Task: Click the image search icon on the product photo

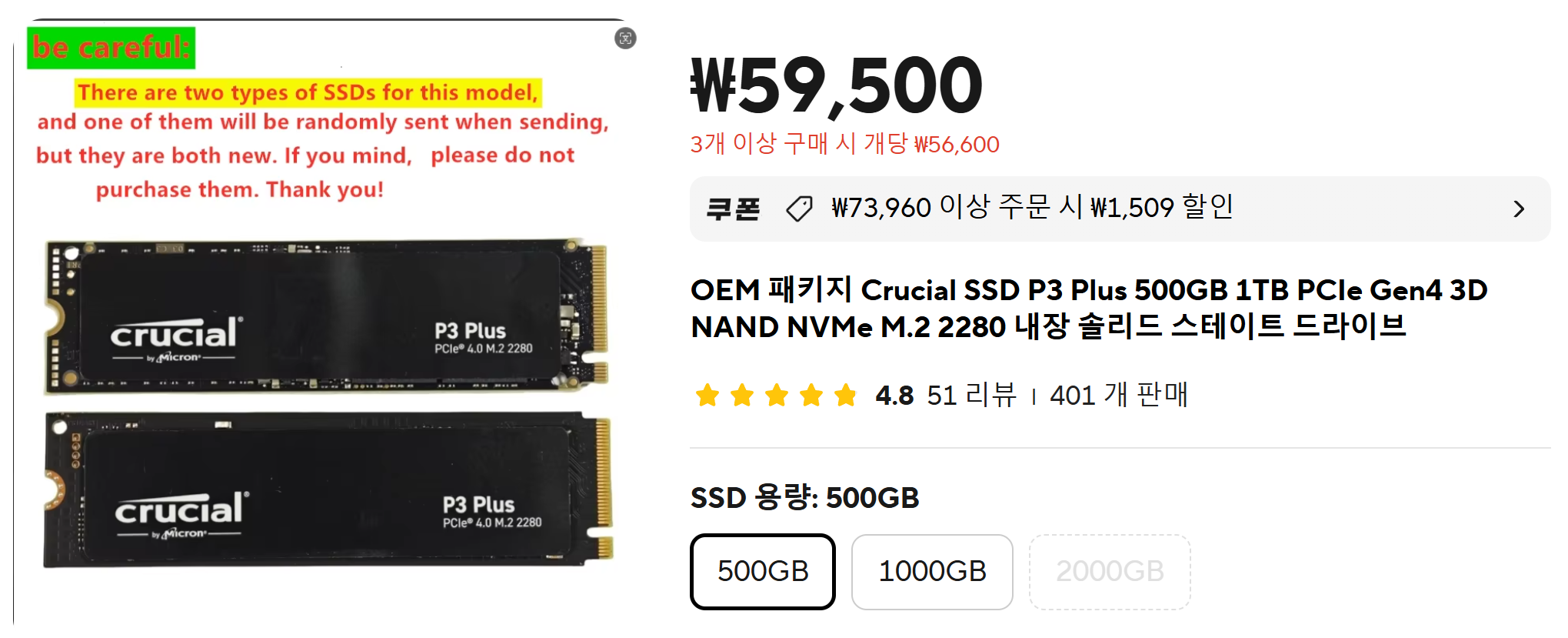Action: 625,38
